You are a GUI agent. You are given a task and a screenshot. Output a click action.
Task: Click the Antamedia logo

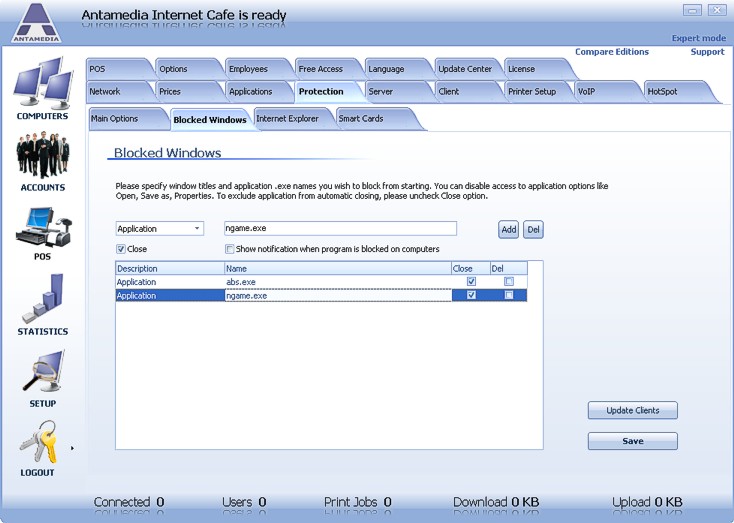point(36,23)
